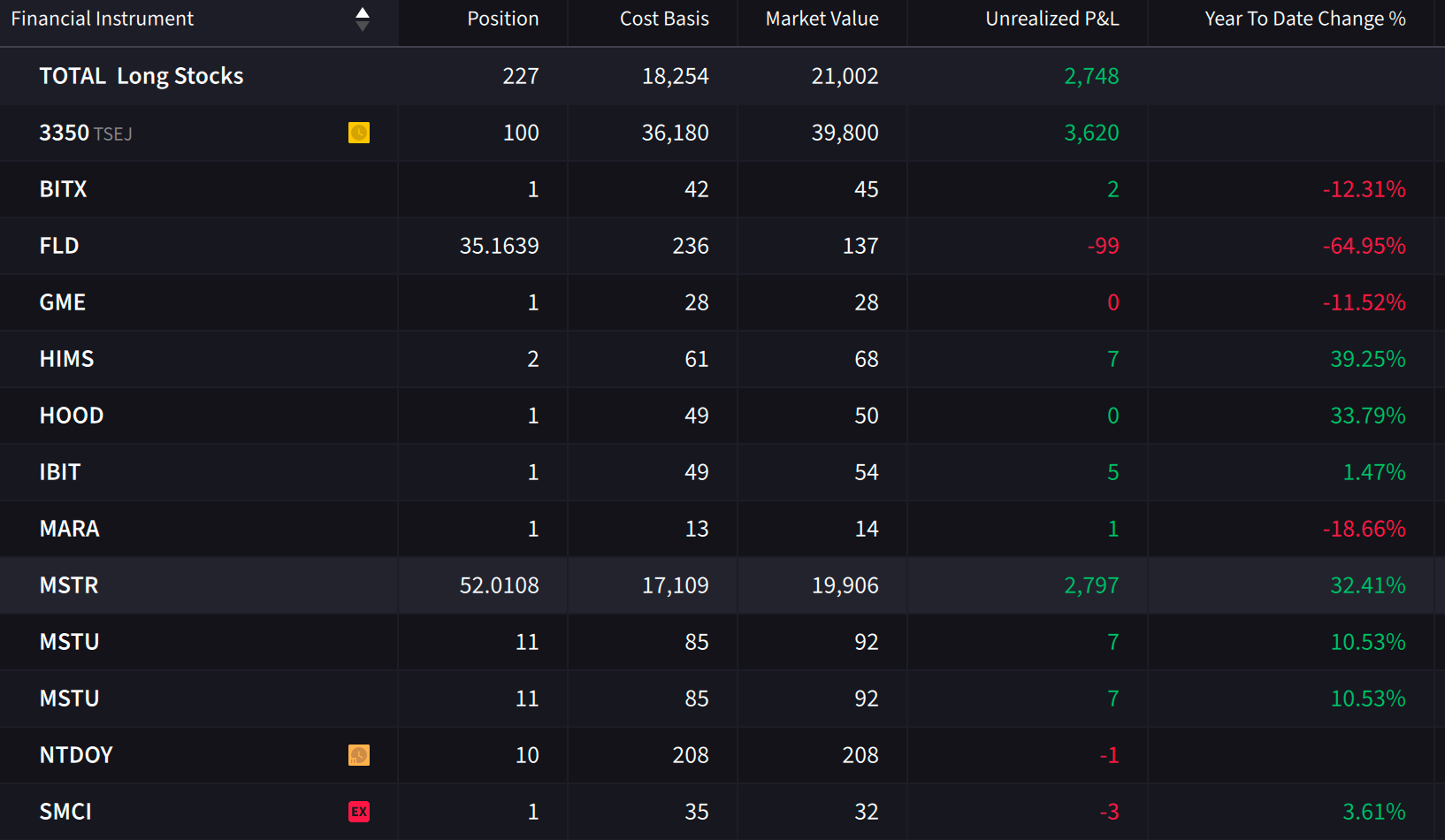This screenshot has height=840, width=1445.
Task: Click 3350 market value 39,800
Action: [845, 133]
